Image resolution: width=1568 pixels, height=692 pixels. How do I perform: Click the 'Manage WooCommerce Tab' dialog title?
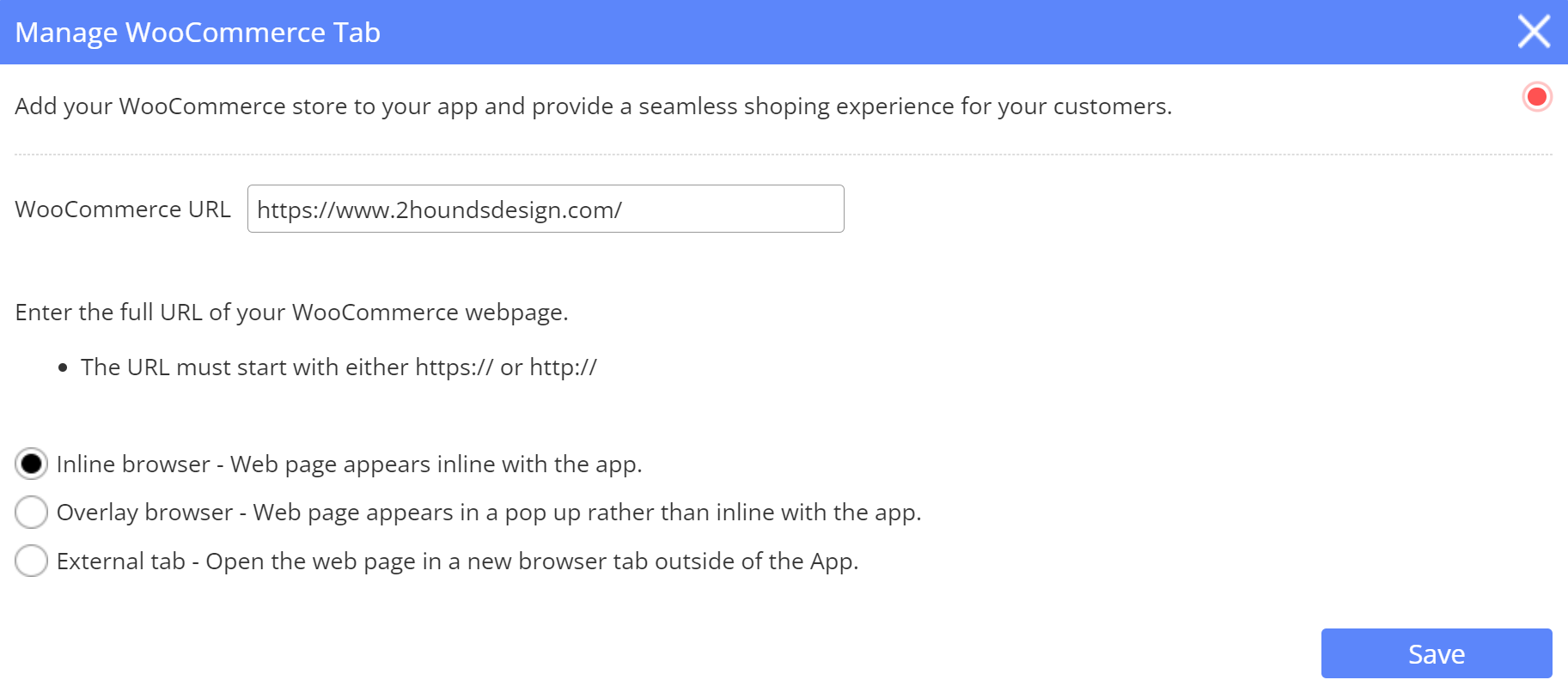click(x=198, y=33)
